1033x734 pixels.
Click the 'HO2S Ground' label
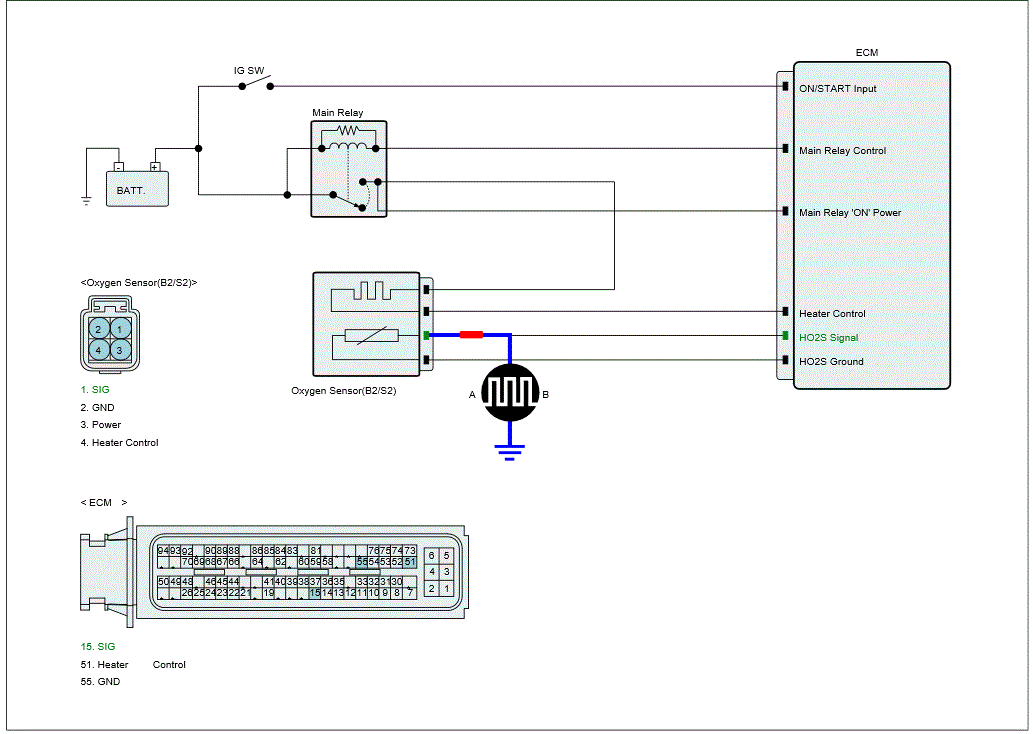click(831, 361)
